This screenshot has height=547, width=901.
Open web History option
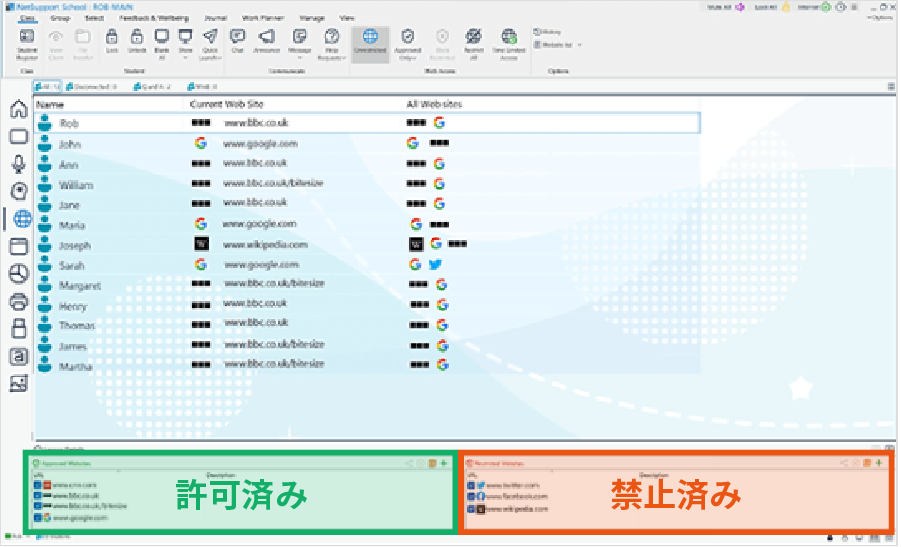click(x=548, y=32)
